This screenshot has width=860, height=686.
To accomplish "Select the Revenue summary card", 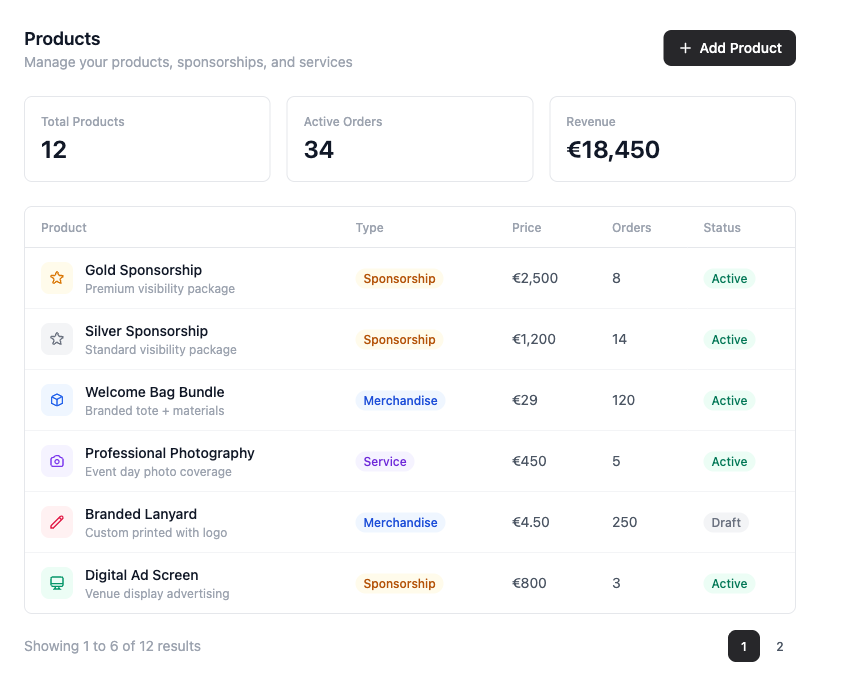I will [x=672, y=139].
